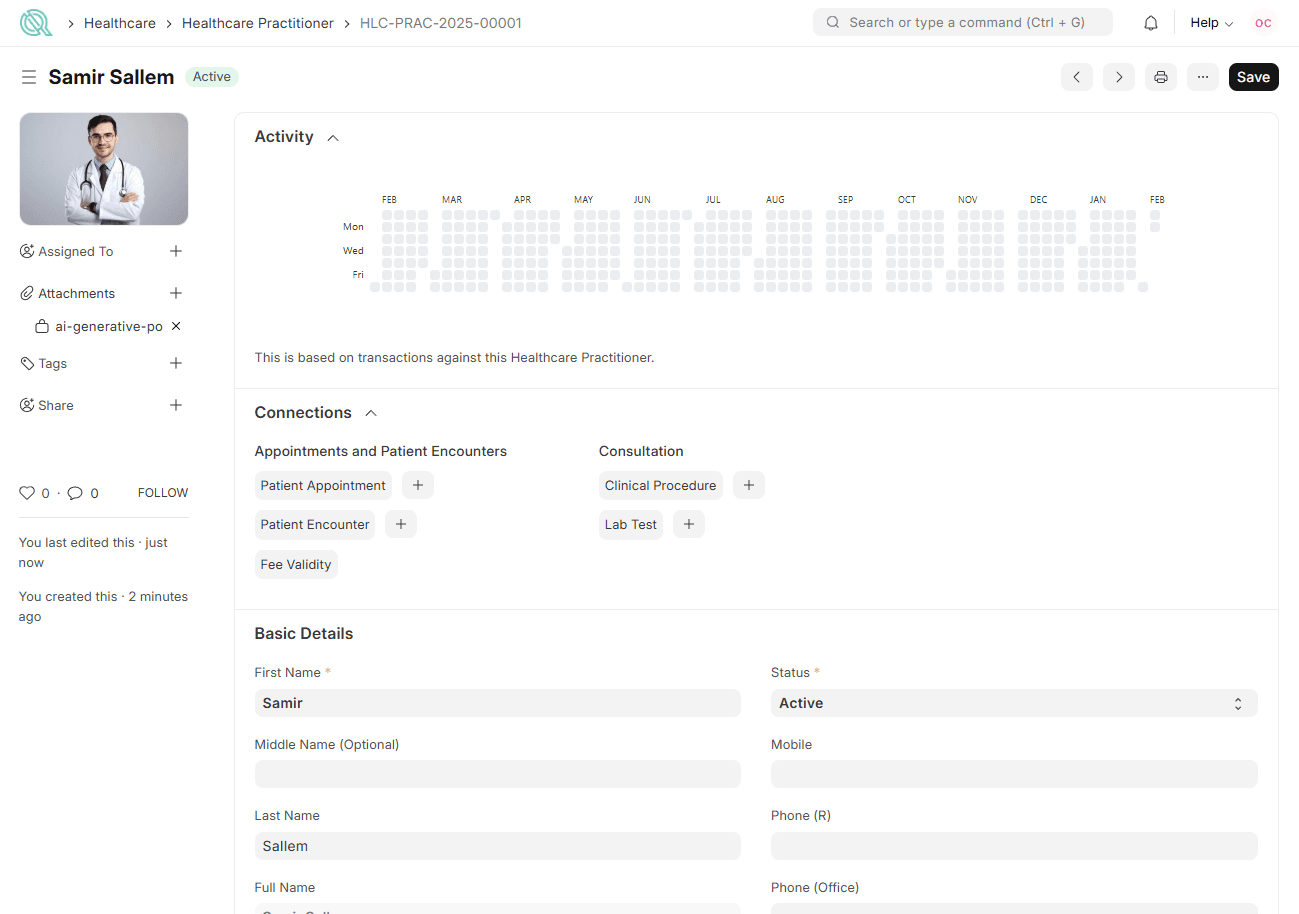Add a tag with the plus icon
1299x914 pixels.
click(x=176, y=363)
